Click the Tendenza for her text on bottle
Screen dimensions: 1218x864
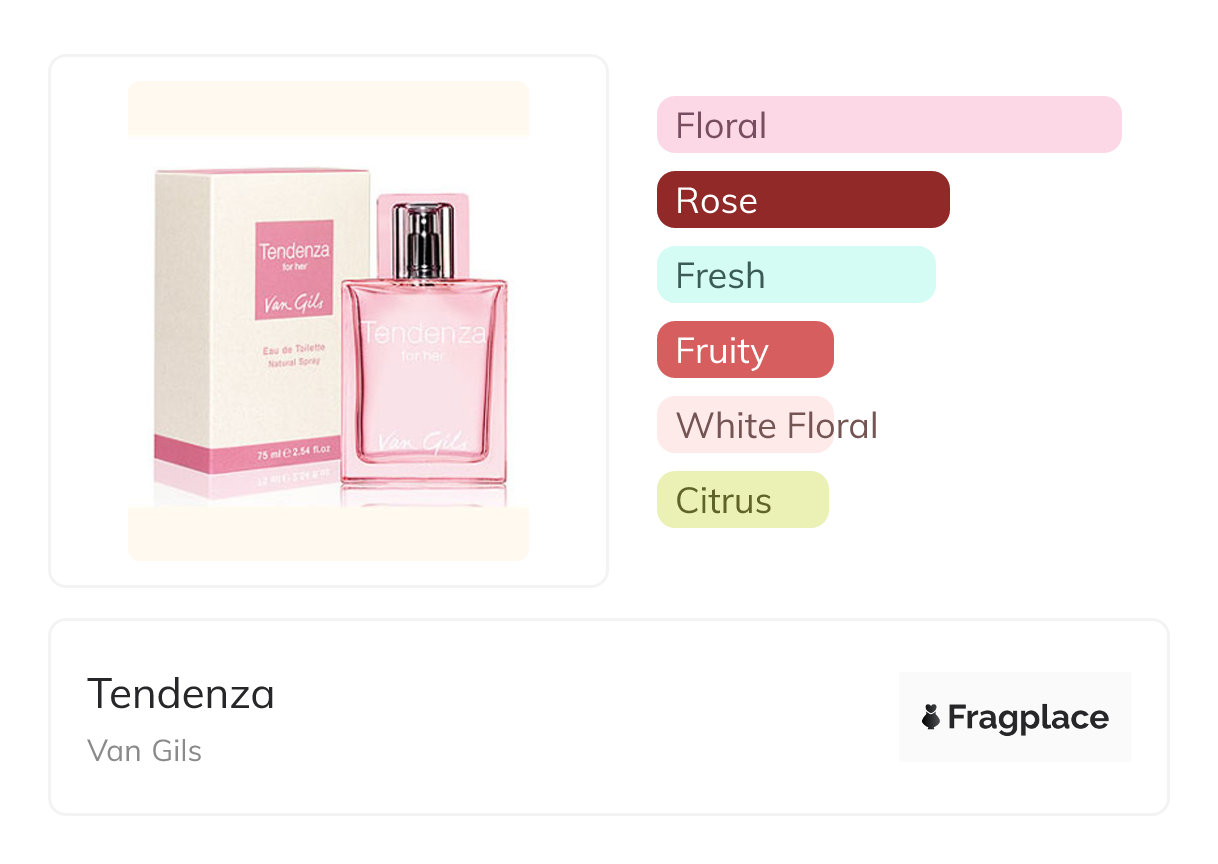click(x=424, y=340)
